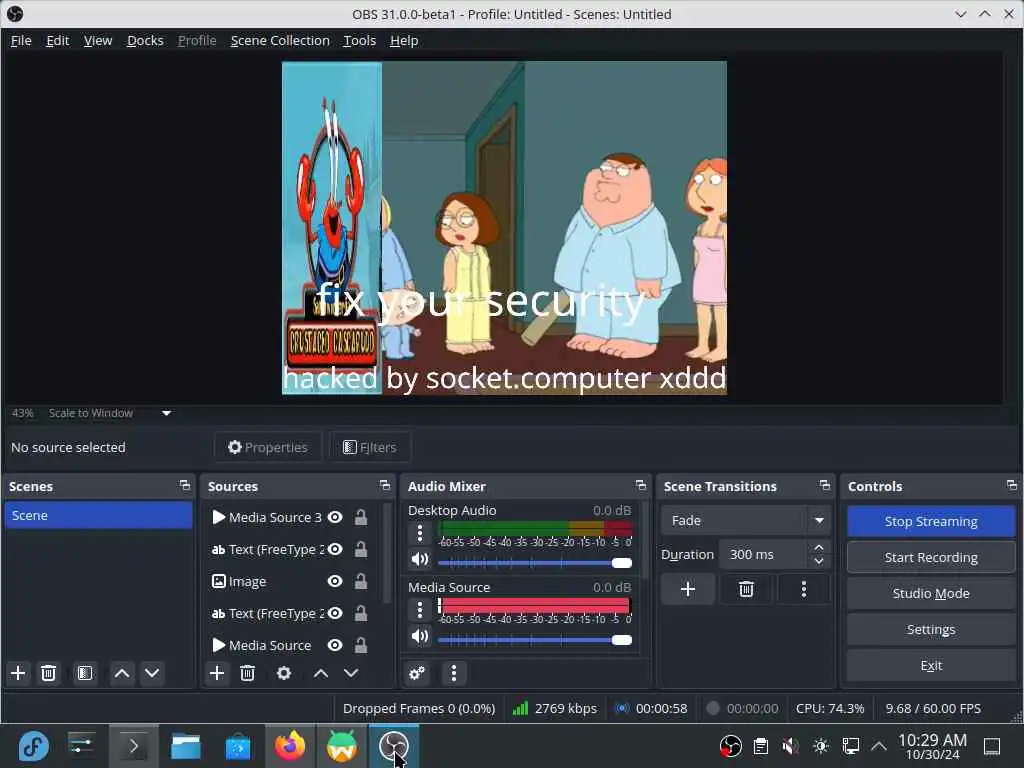Undock the Audio Mixer panel
The image size is (1024, 768).
pyautogui.click(x=641, y=485)
